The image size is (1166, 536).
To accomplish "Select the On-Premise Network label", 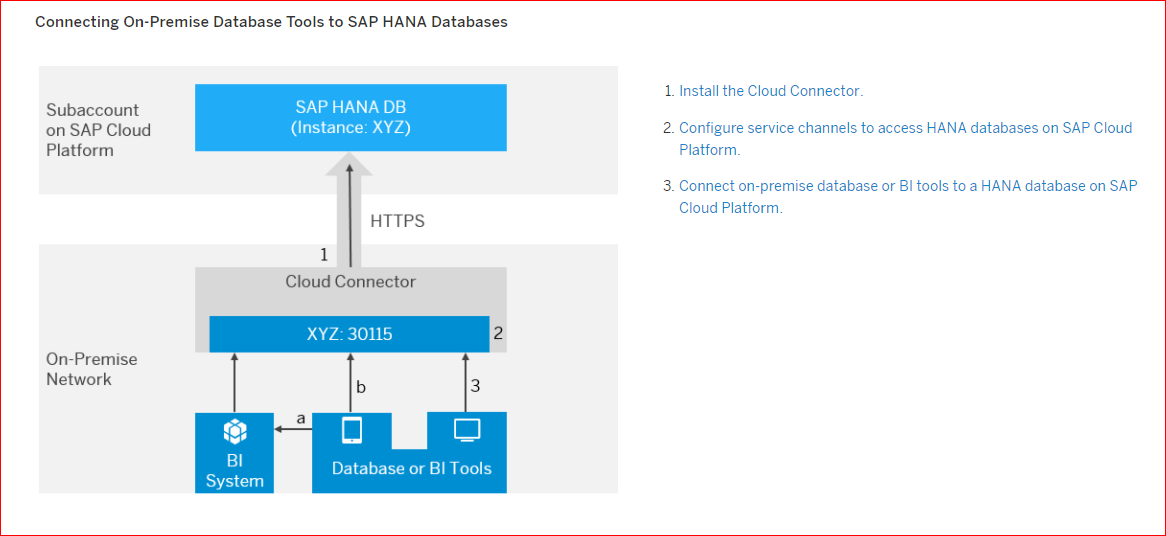I will coord(91,369).
